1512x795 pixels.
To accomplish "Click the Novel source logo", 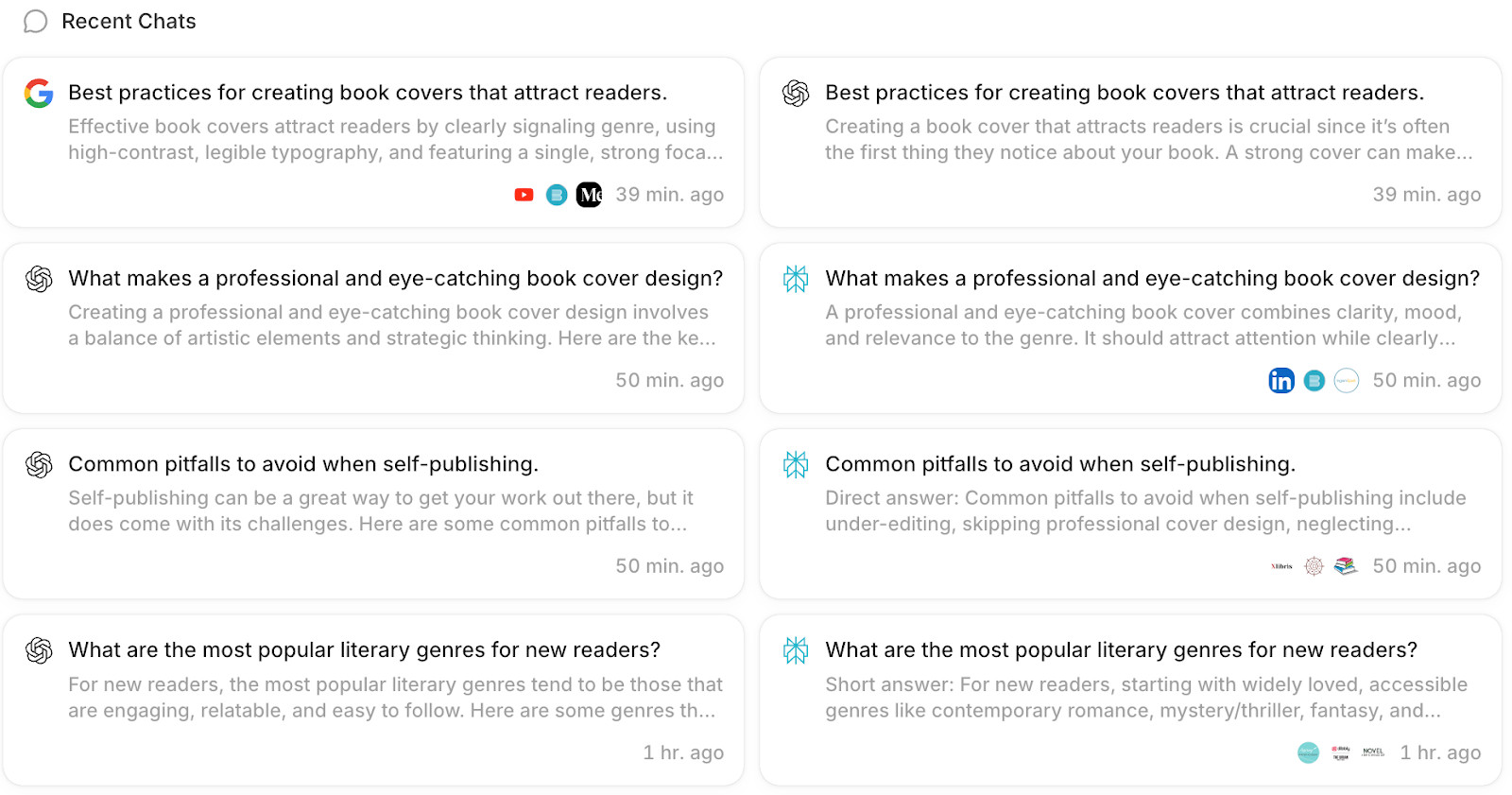I will pos(1373,752).
